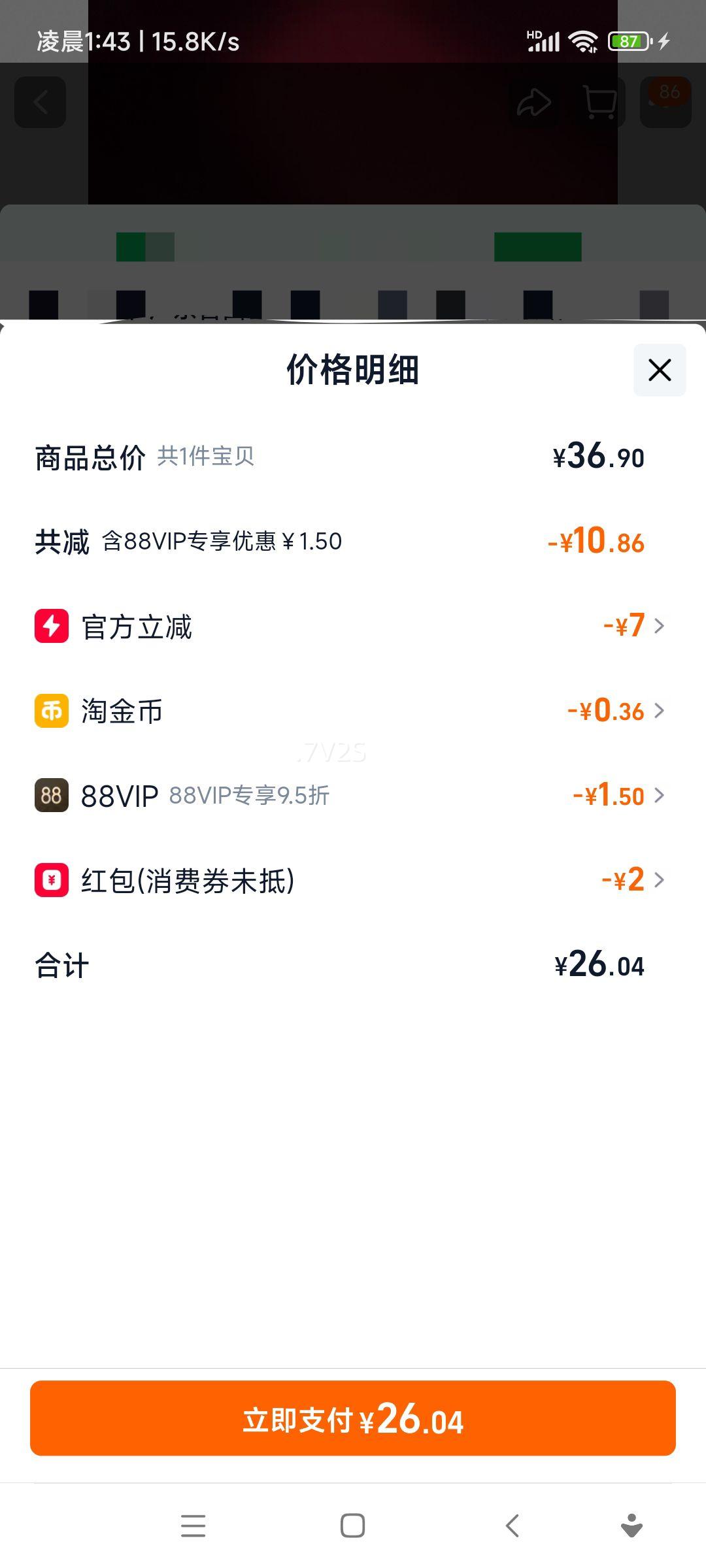Expand 淘金币 deduction chevron

(659, 711)
